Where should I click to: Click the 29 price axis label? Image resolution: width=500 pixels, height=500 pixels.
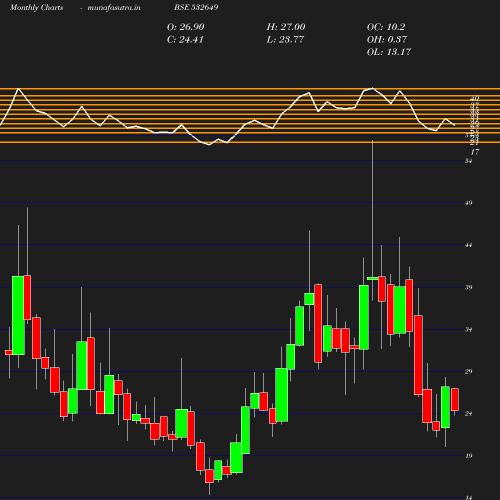469,371
